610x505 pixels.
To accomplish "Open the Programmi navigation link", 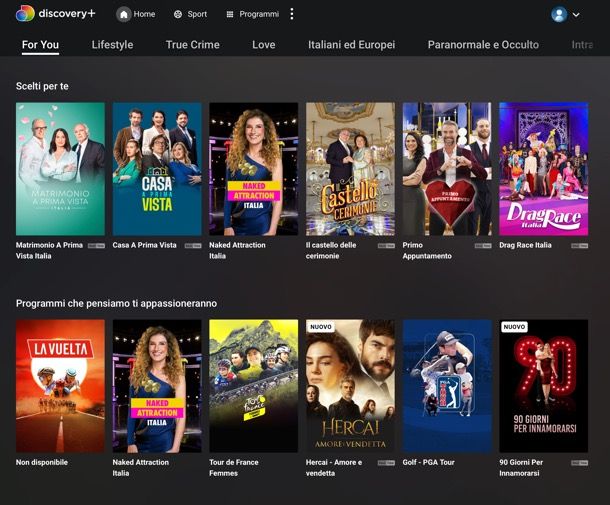I will 259,14.
